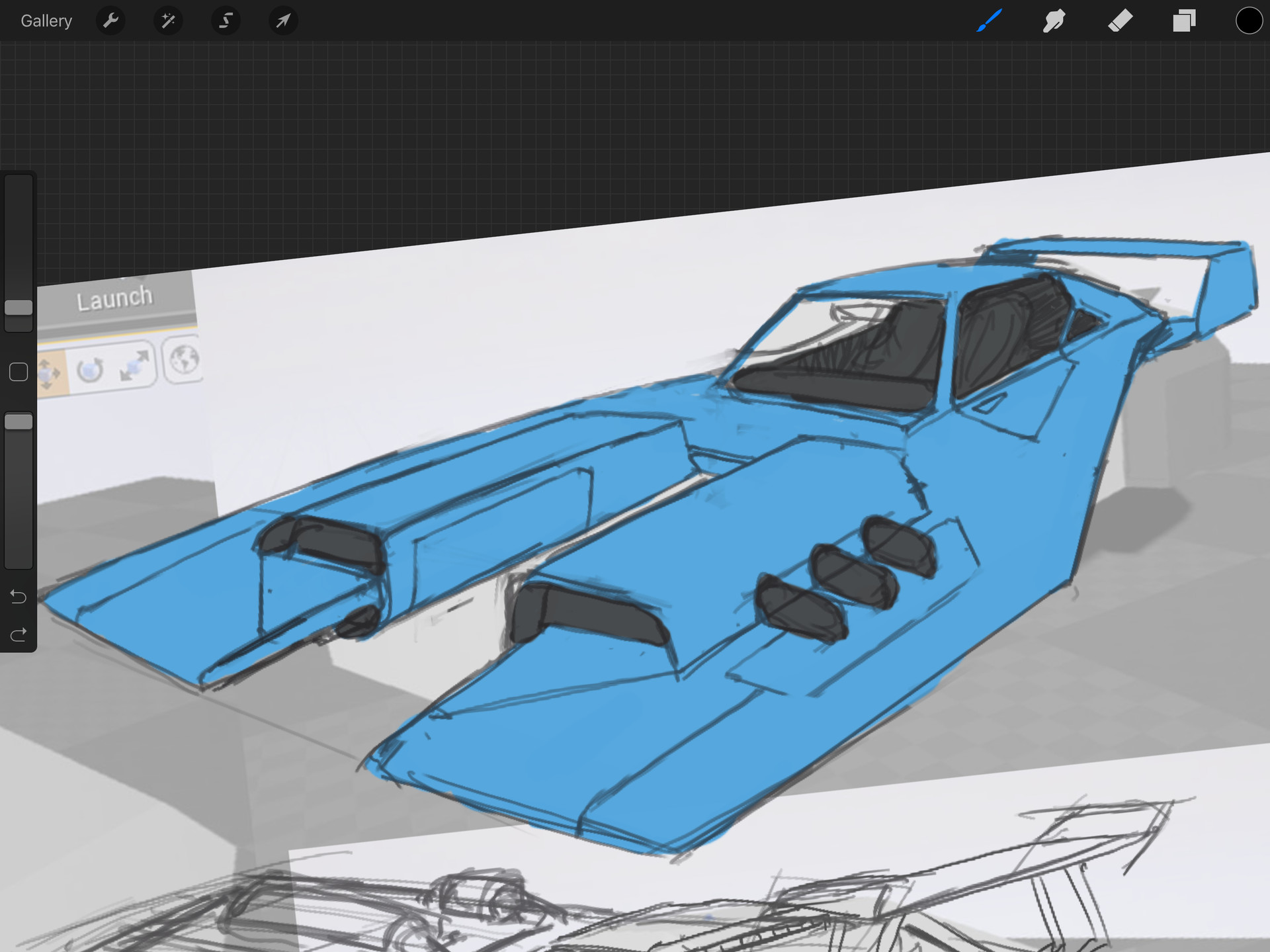The width and height of the screenshot is (1270, 952).
Task: Click the brush size slider handle
Action: (x=19, y=308)
